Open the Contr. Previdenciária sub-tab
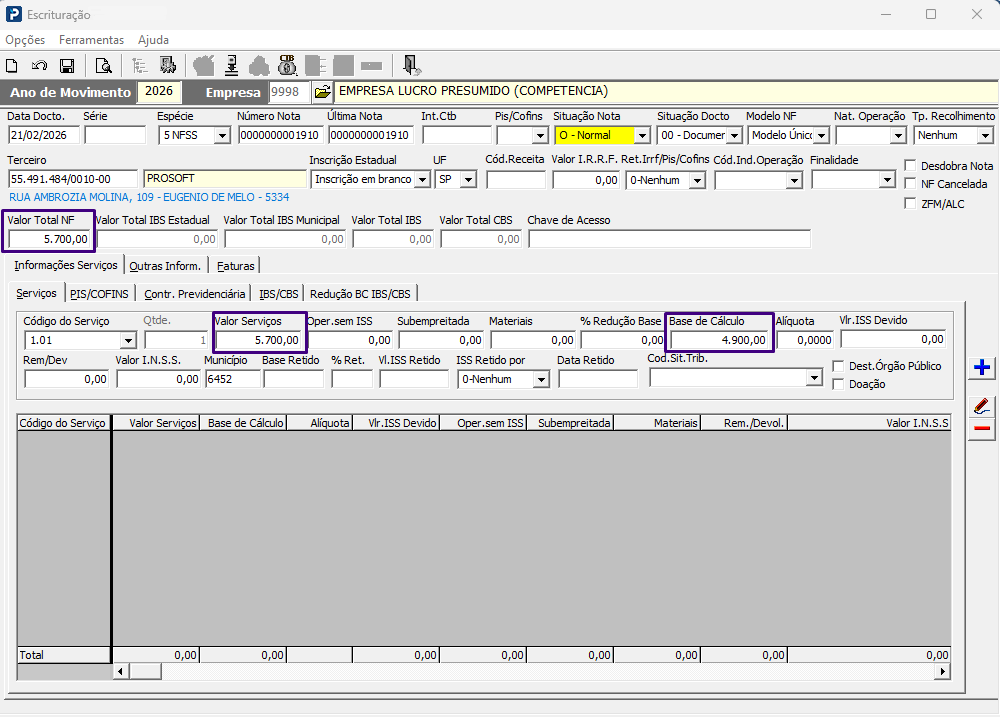The height and width of the screenshot is (717, 1000). point(195,294)
